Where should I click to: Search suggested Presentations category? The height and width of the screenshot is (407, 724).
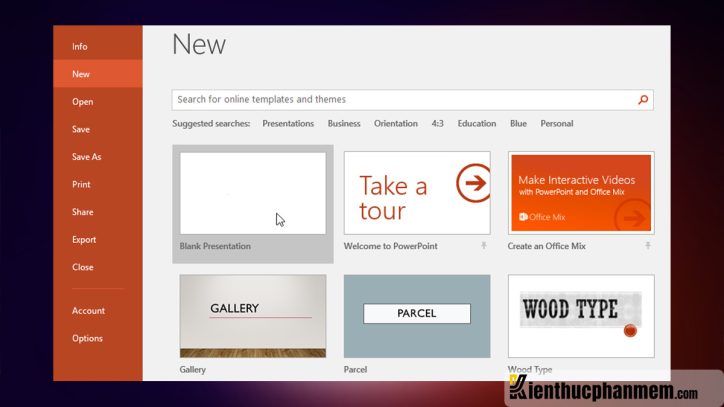288,123
